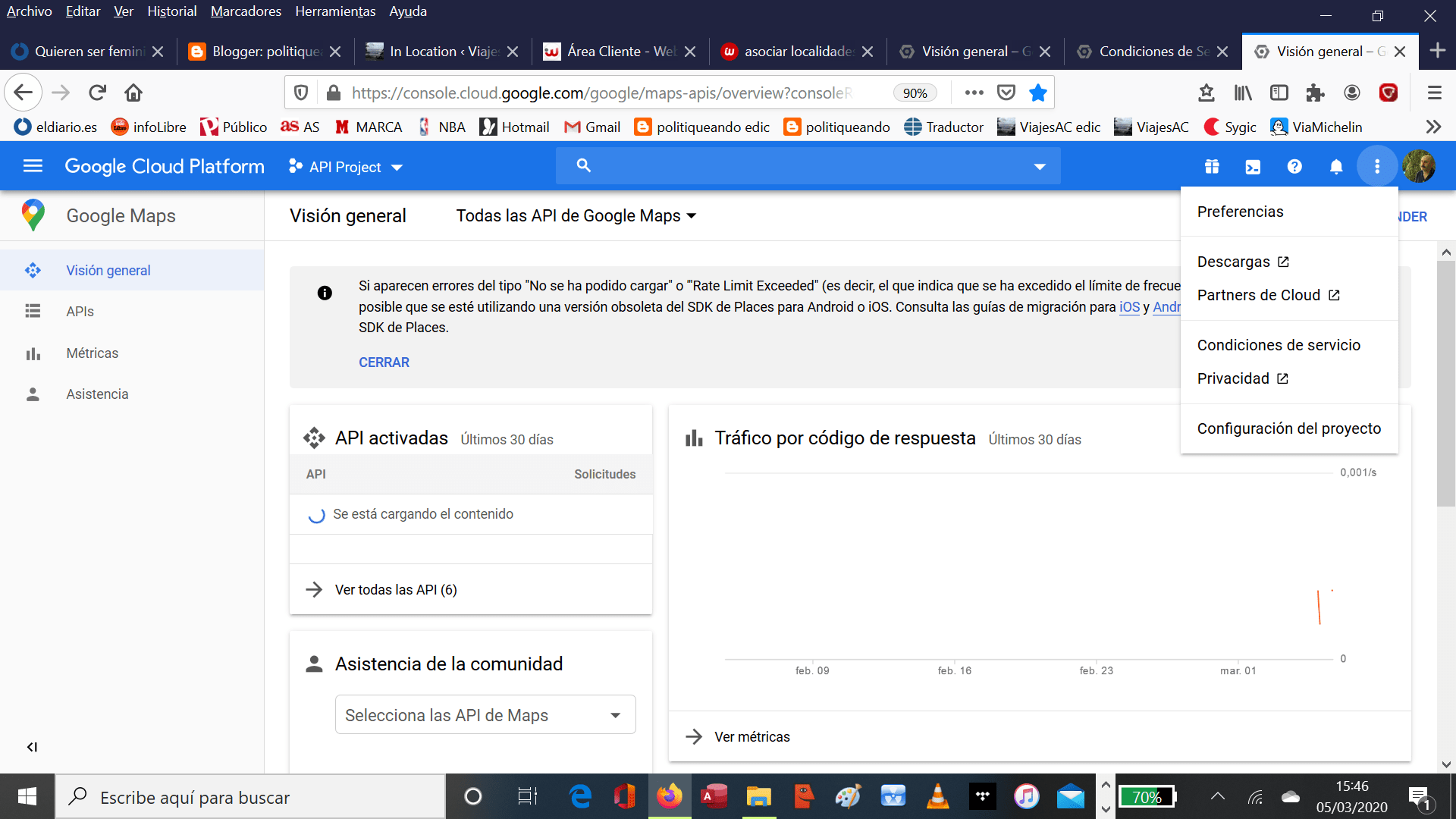Show more bookmarks chevron

coord(1433,127)
